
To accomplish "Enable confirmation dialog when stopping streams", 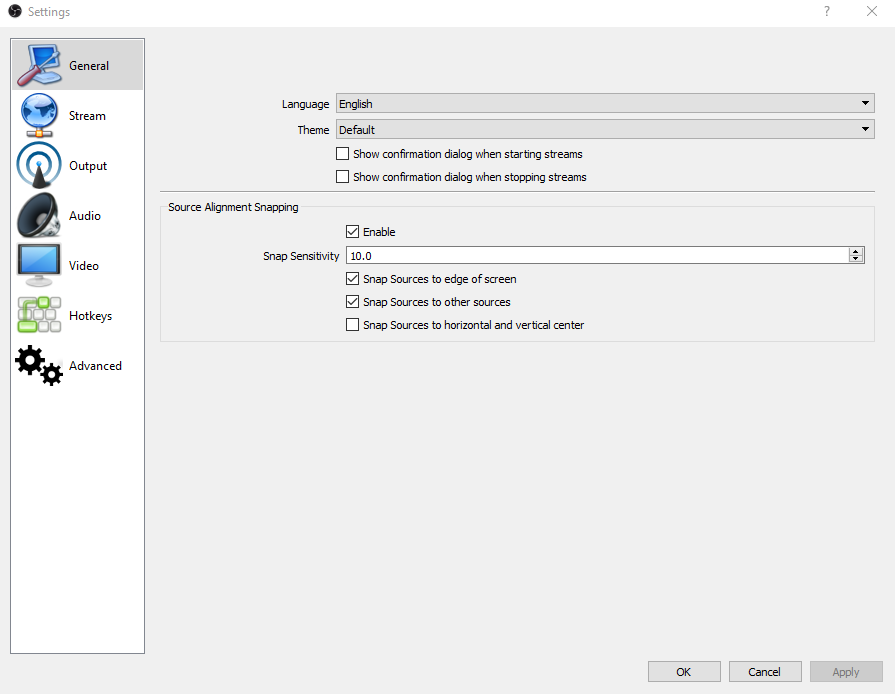I will click(342, 176).
